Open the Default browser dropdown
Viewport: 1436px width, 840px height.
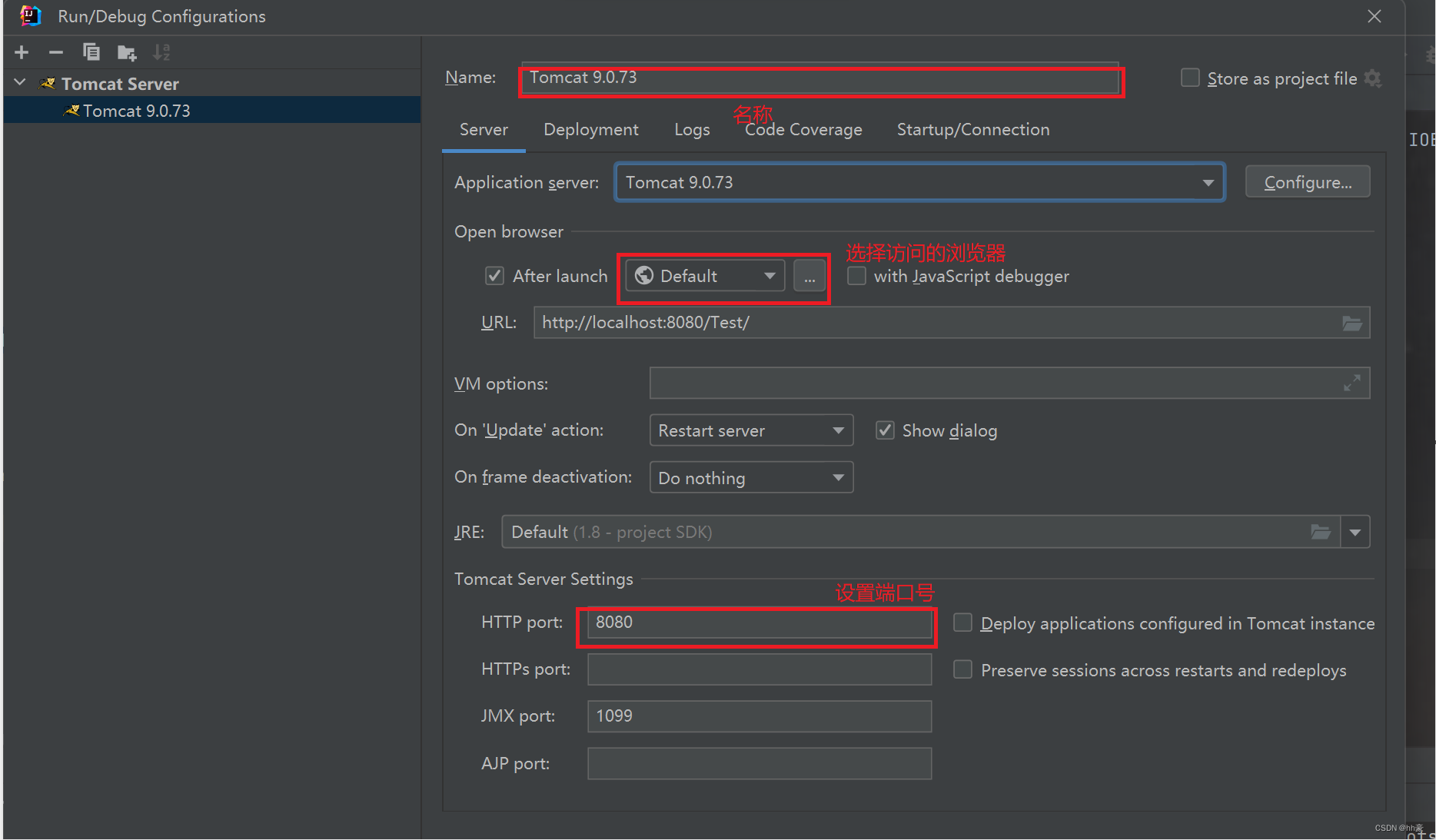point(705,276)
